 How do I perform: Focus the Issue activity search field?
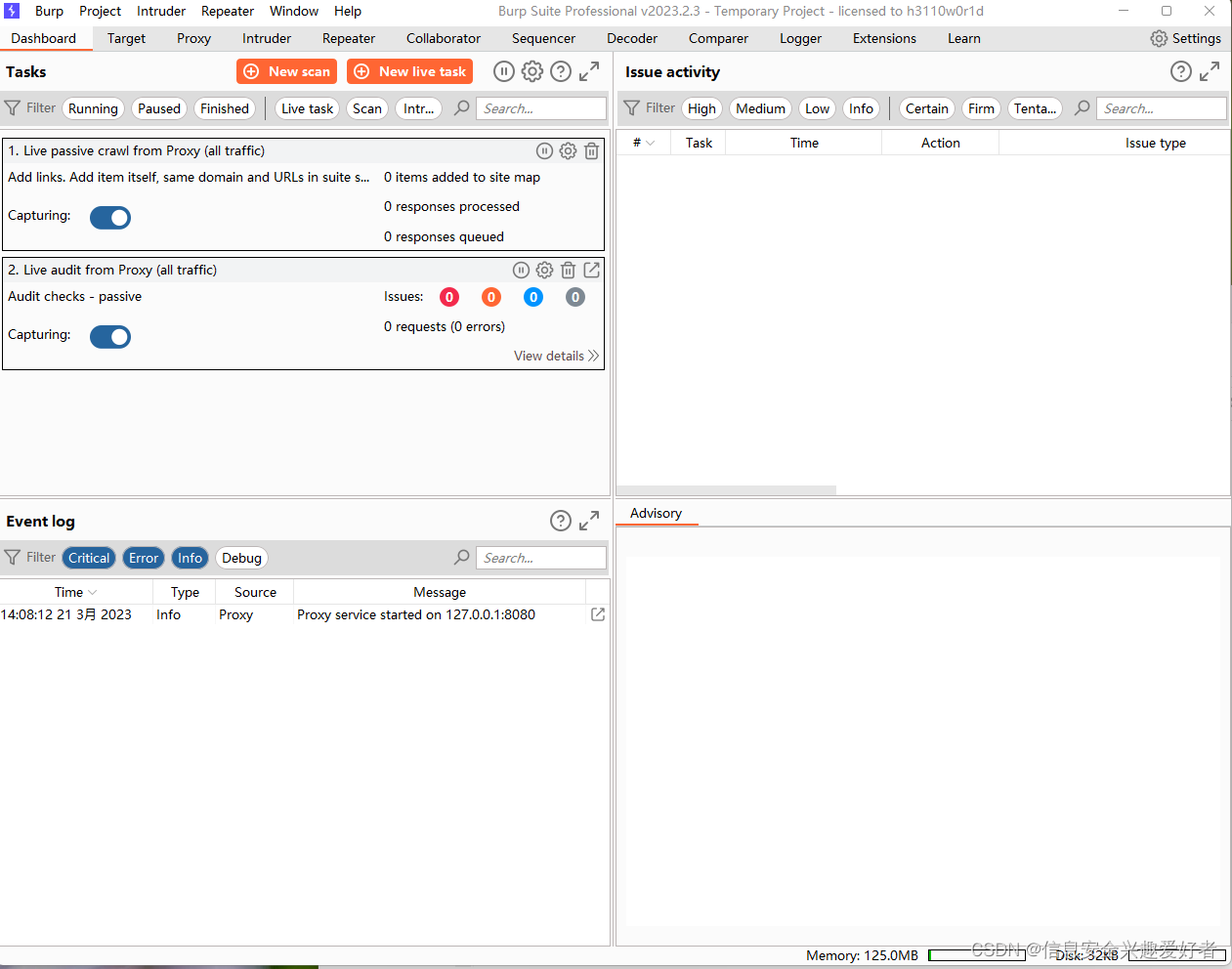pyautogui.click(x=1161, y=108)
